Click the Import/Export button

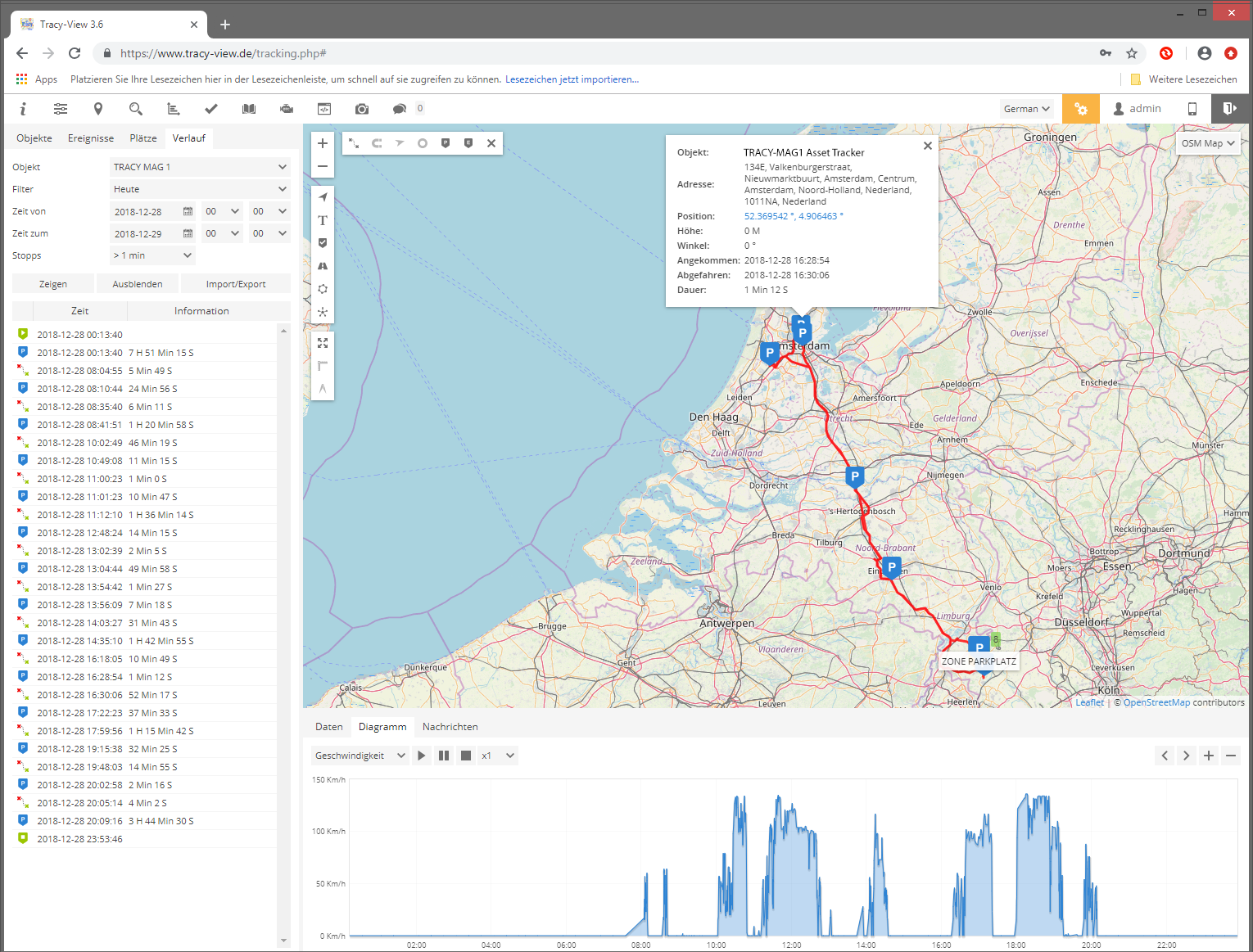(x=236, y=284)
